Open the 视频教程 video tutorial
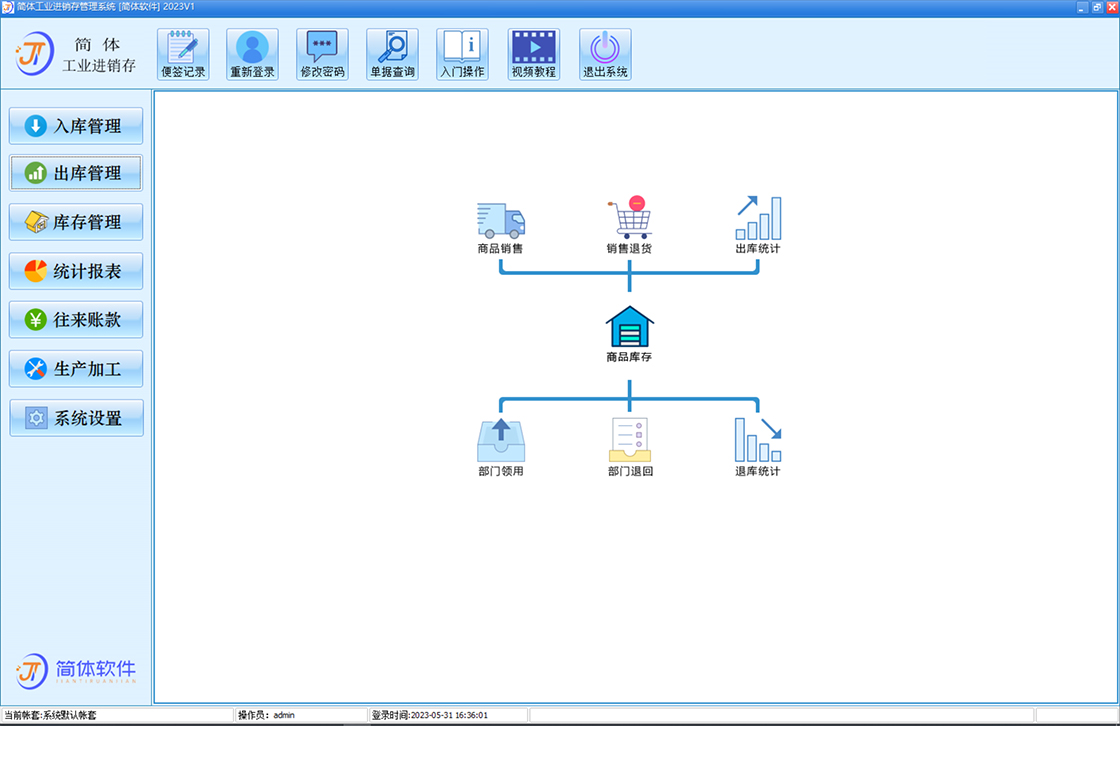 pos(534,54)
